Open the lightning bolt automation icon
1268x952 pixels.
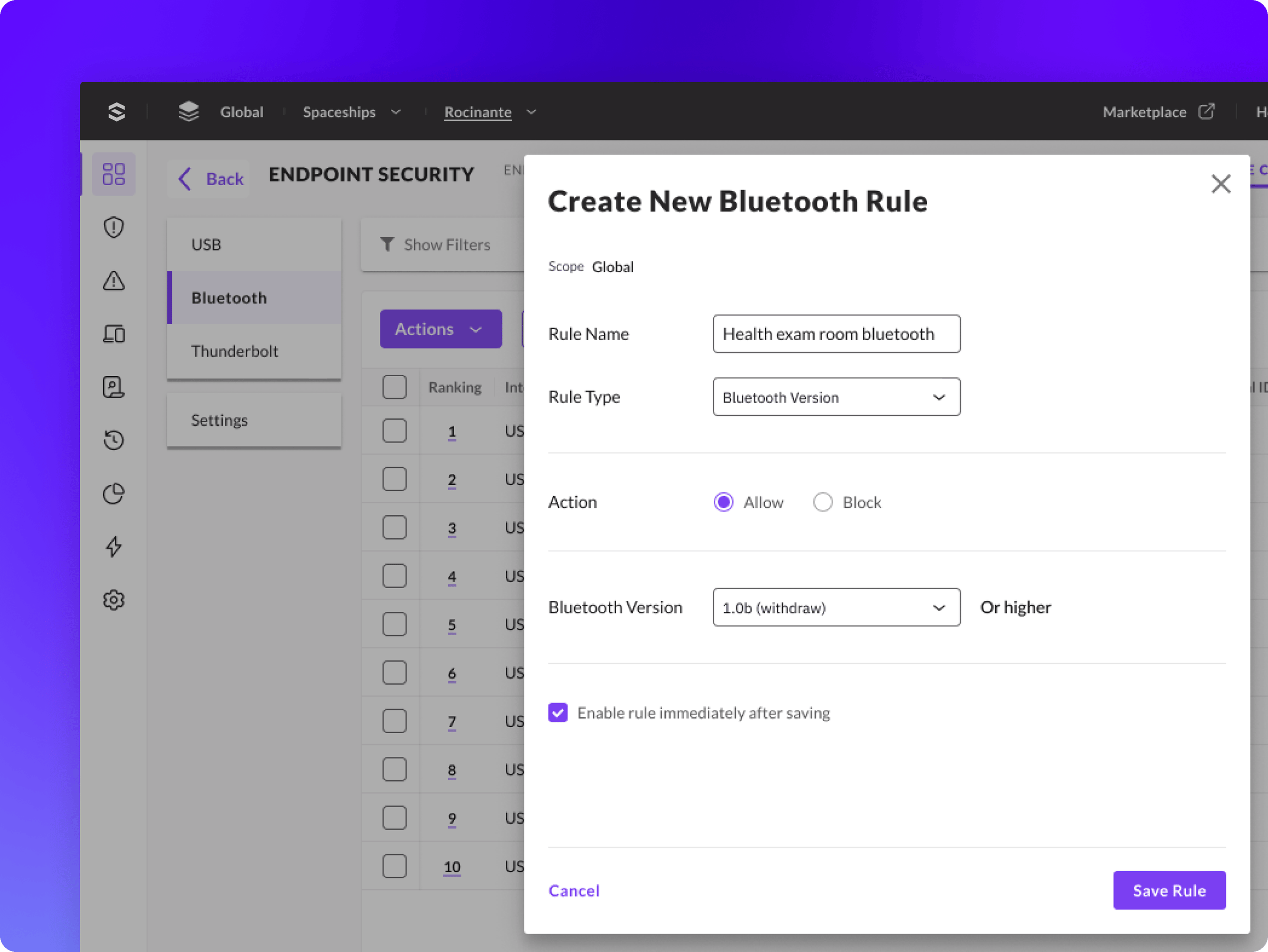coord(113,547)
